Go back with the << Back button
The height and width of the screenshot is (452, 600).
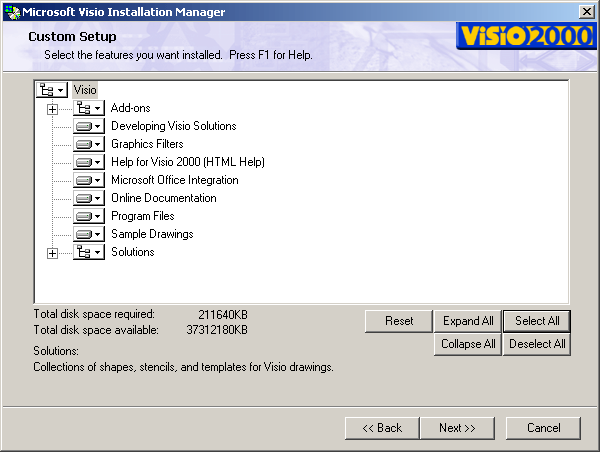(382, 428)
